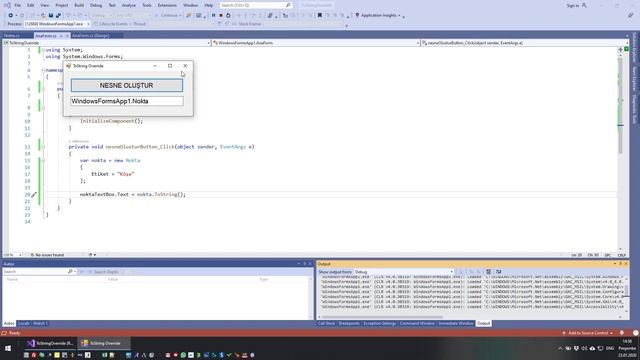Stop debugging with the red square icon
Viewport: 640px width, 360px height.
(x=221, y=15)
